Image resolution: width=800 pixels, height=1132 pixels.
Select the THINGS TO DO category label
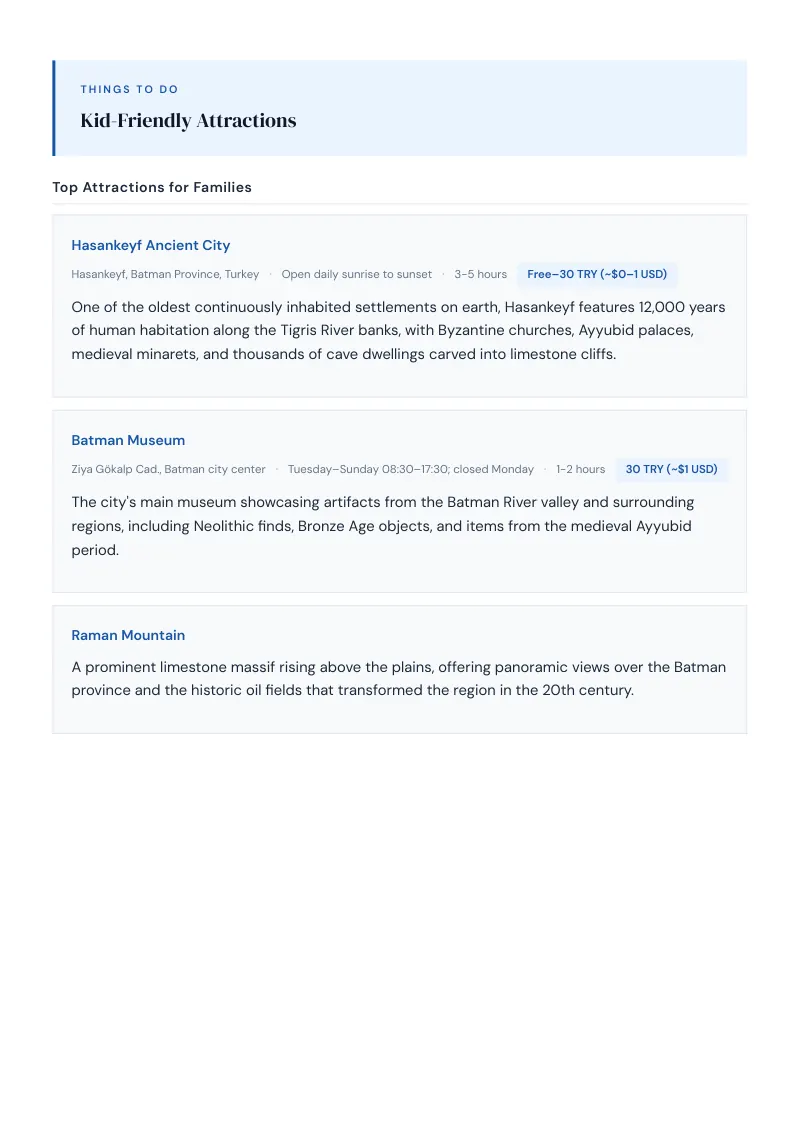tap(129, 90)
